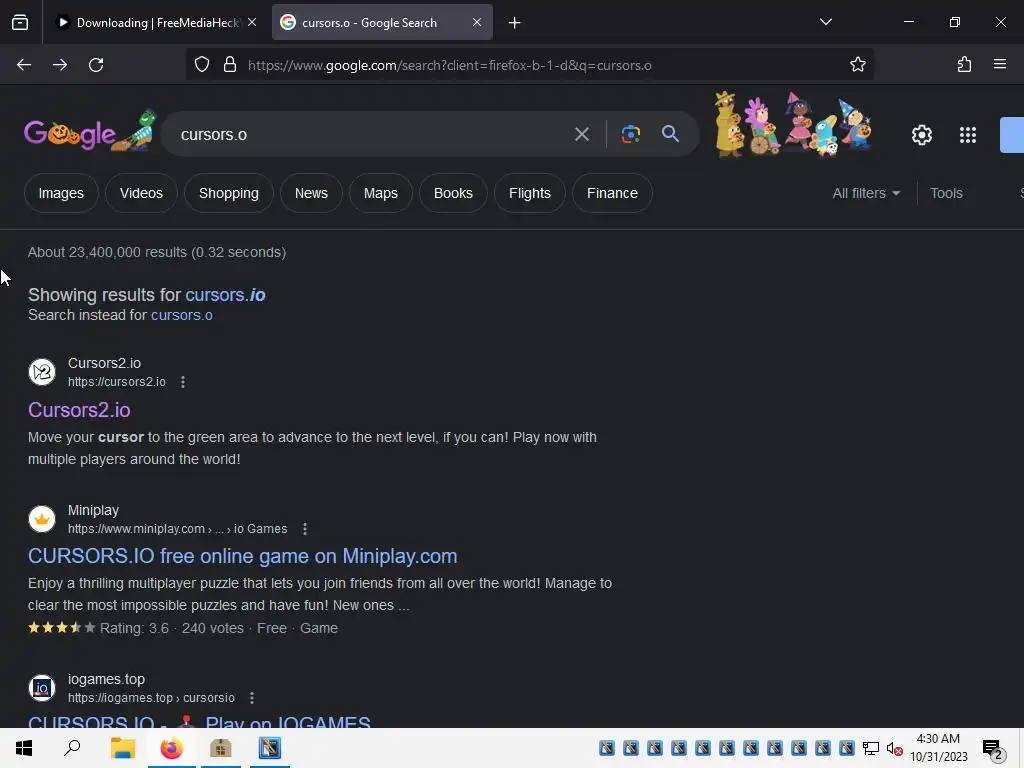Open a new browser tab
Image resolution: width=1024 pixels, height=768 pixels.
(515, 23)
